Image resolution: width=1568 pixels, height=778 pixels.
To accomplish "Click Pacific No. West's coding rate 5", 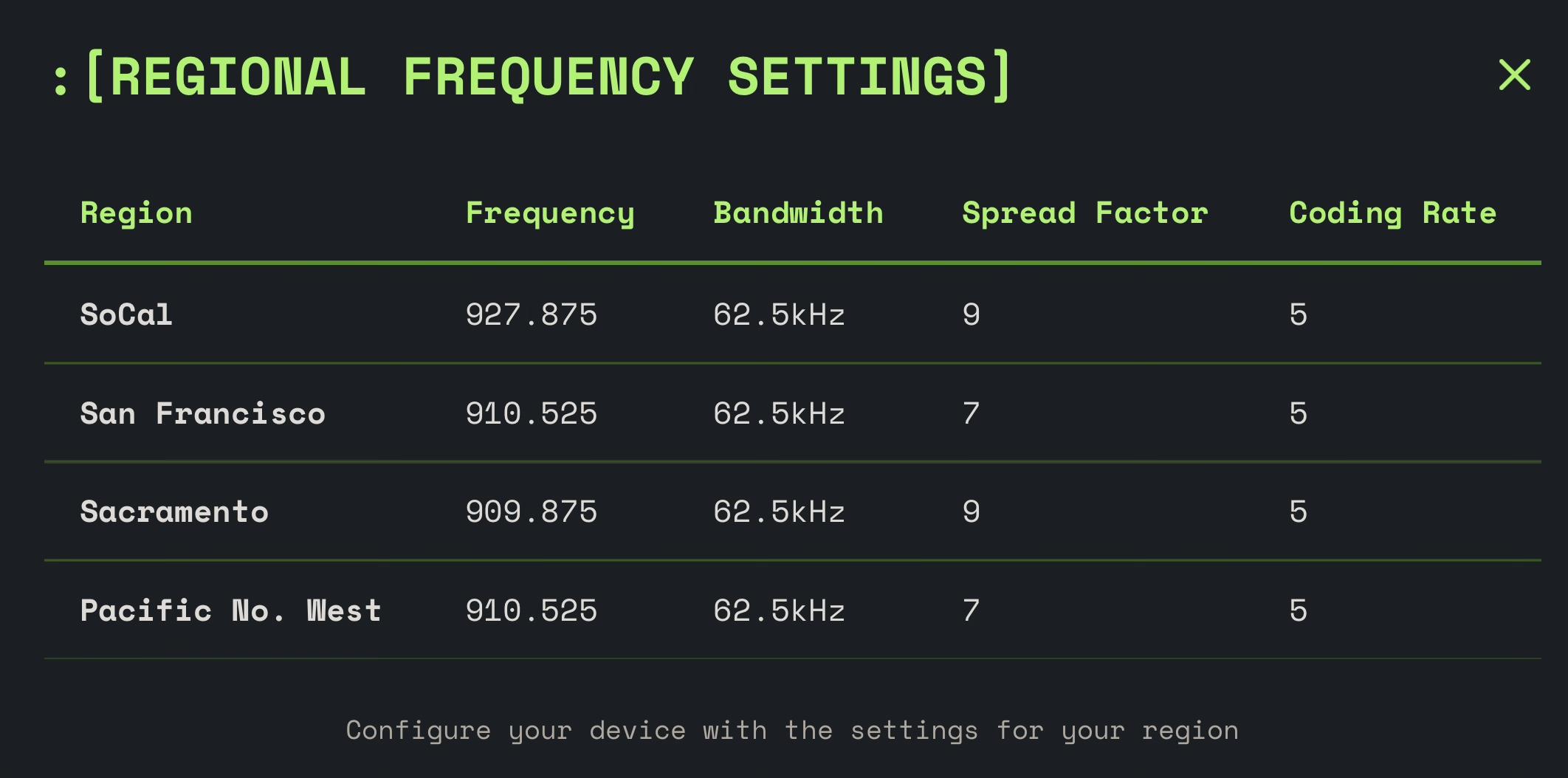I will 1299,611.
